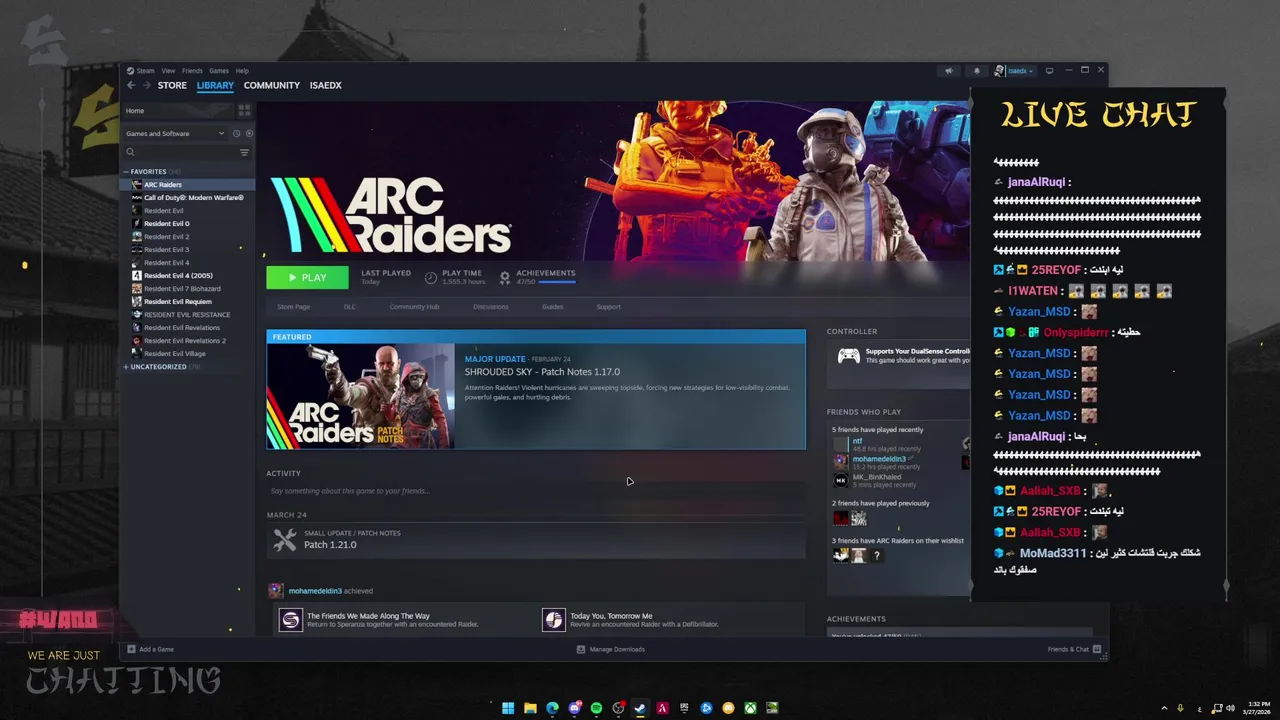
Task: Select Resident Evil 4 (2005) in library
Action: click(188, 276)
